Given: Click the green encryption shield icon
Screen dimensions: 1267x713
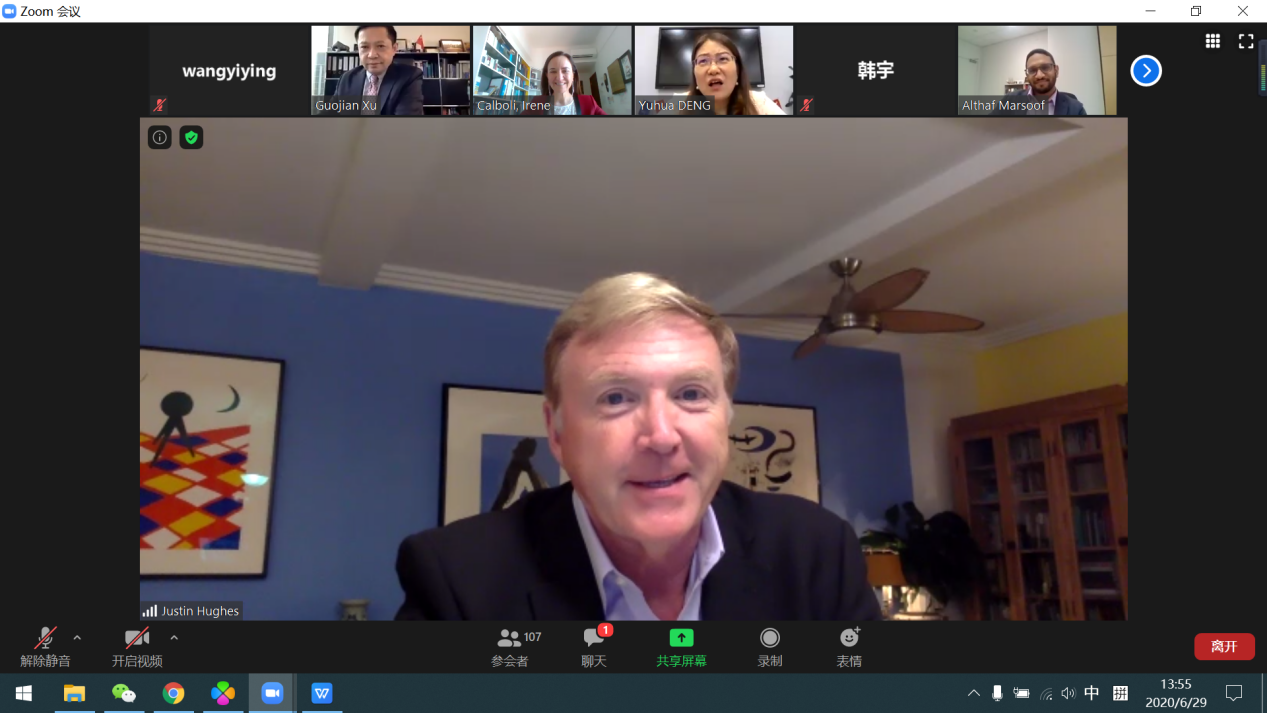Looking at the screenshot, I should click(x=191, y=138).
